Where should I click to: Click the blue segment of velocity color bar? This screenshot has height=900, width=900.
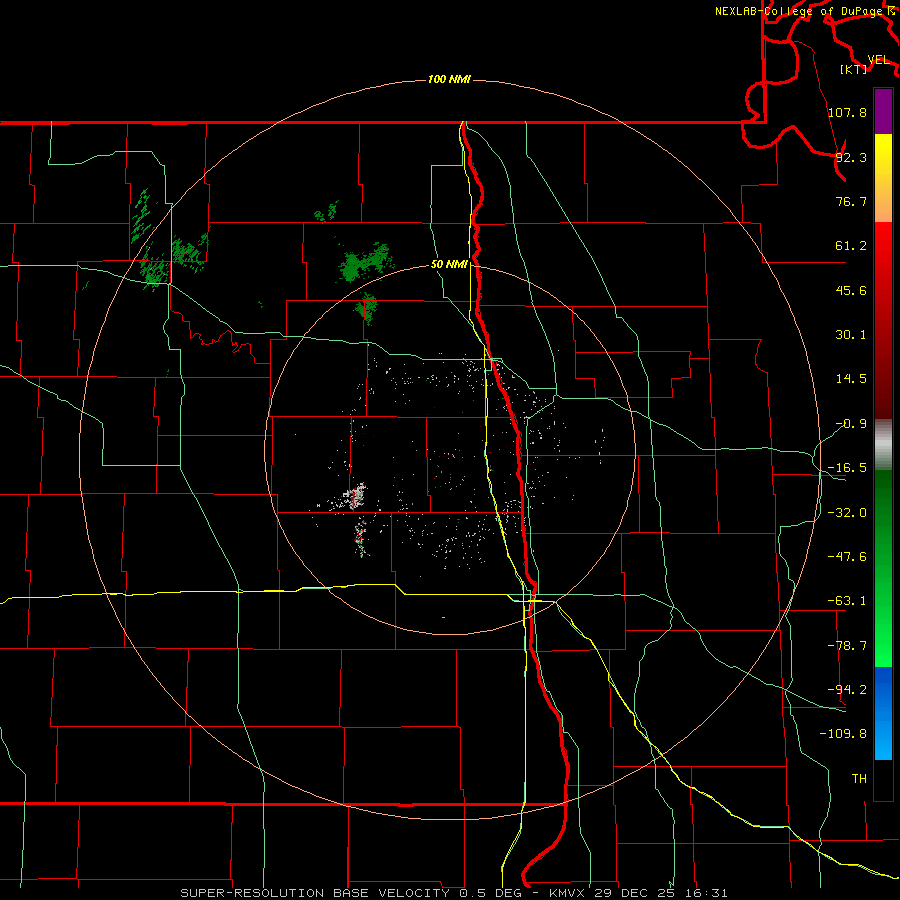coord(883,713)
